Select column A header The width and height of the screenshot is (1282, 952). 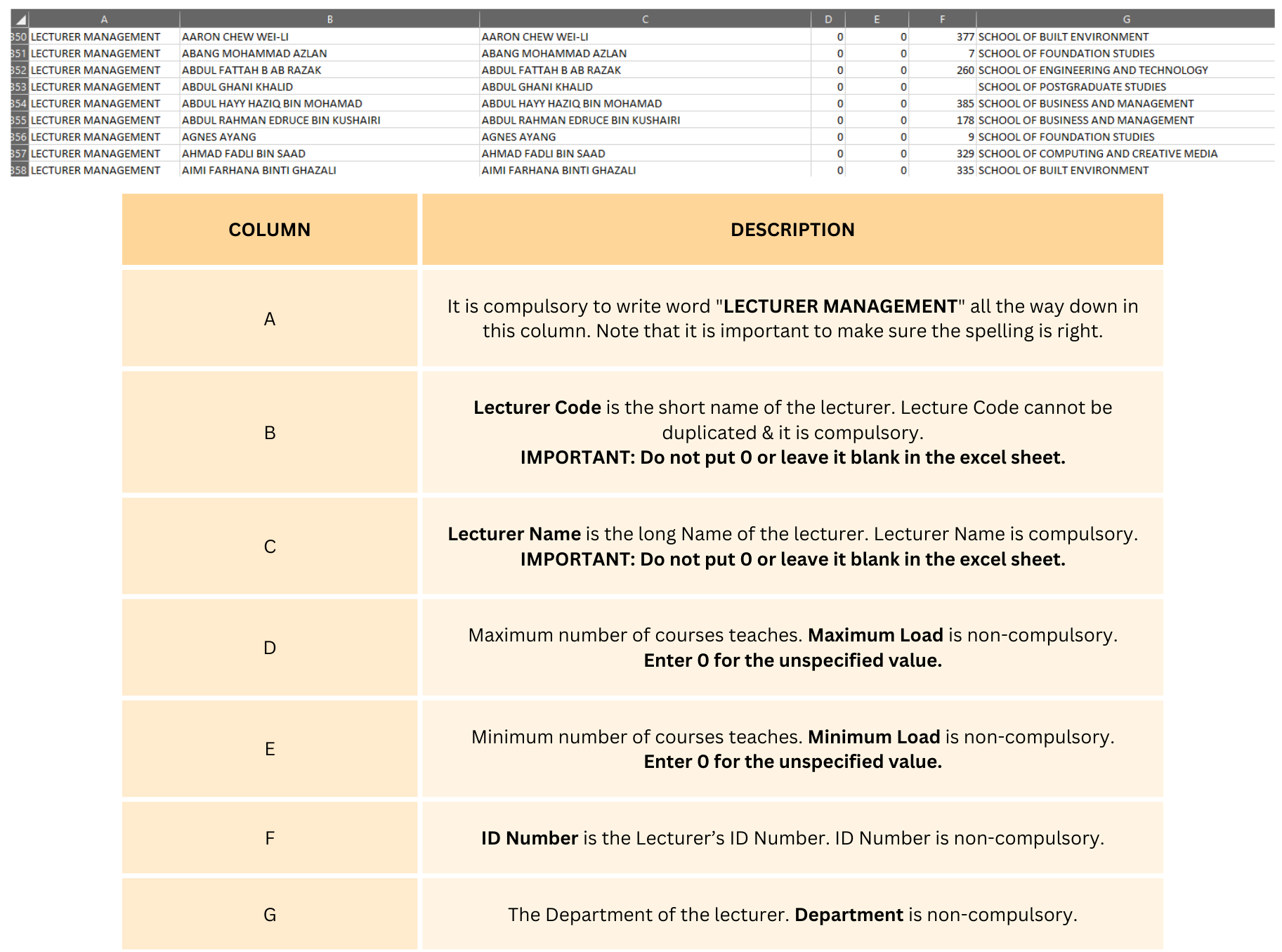click(104, 20)
